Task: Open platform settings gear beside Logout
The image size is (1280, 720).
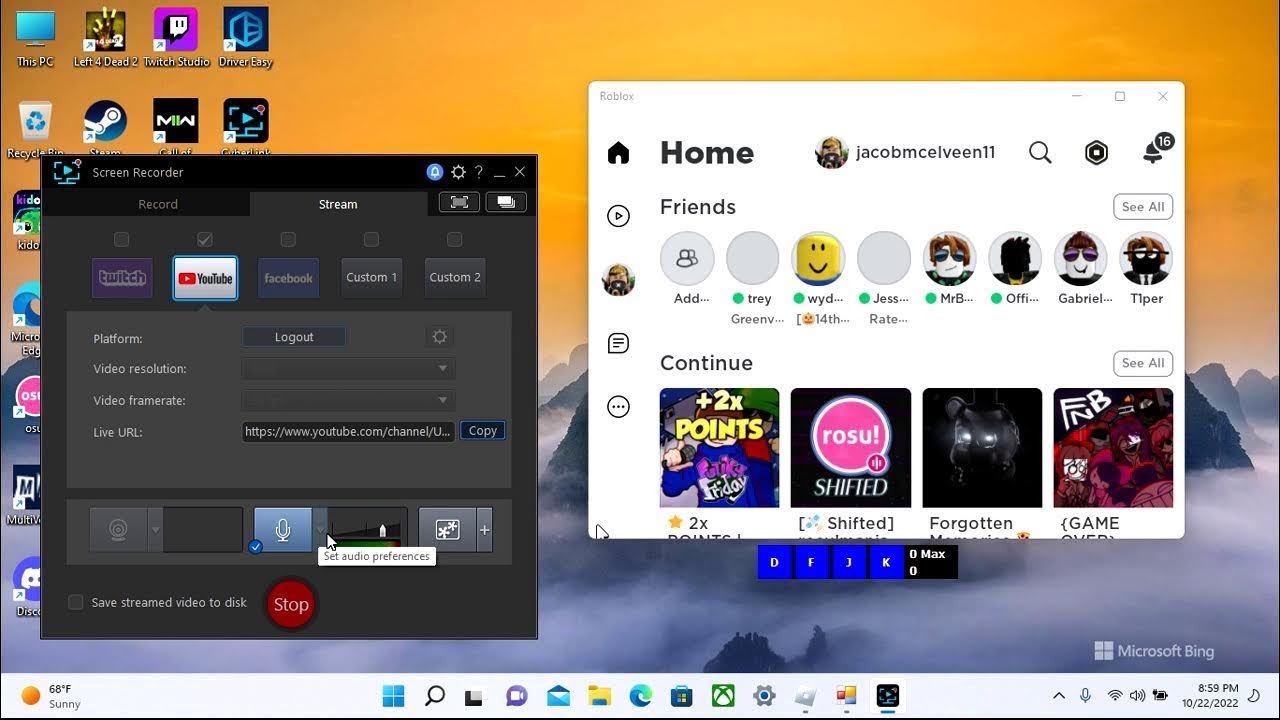Action: click(439, 337)
